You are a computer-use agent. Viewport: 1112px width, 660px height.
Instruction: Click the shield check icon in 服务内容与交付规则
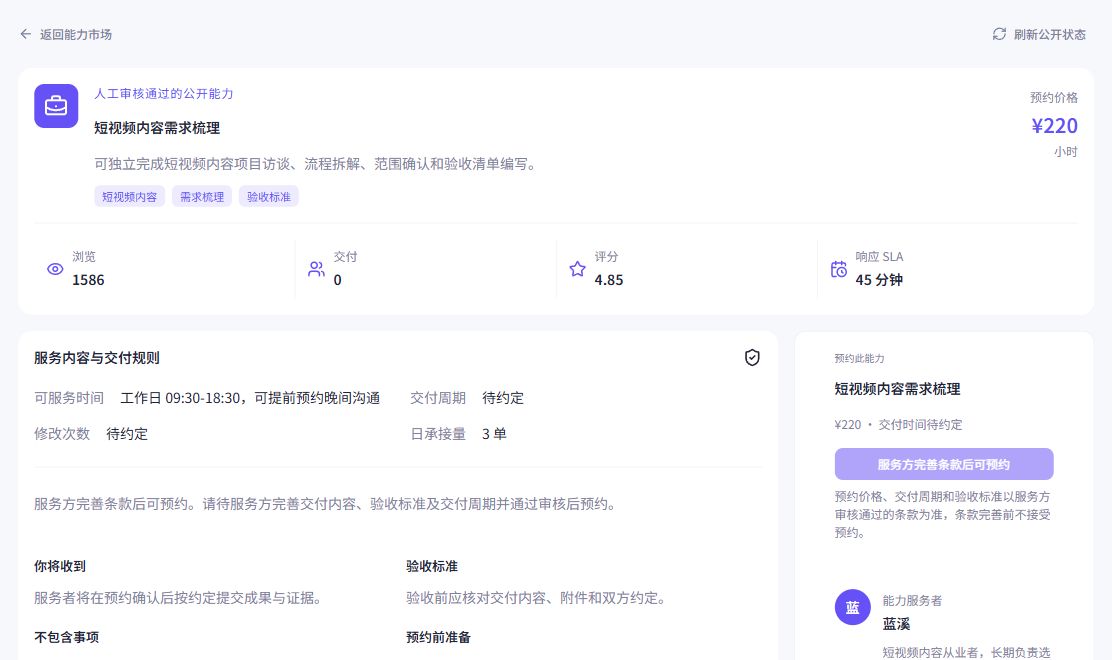coord(752,358)
